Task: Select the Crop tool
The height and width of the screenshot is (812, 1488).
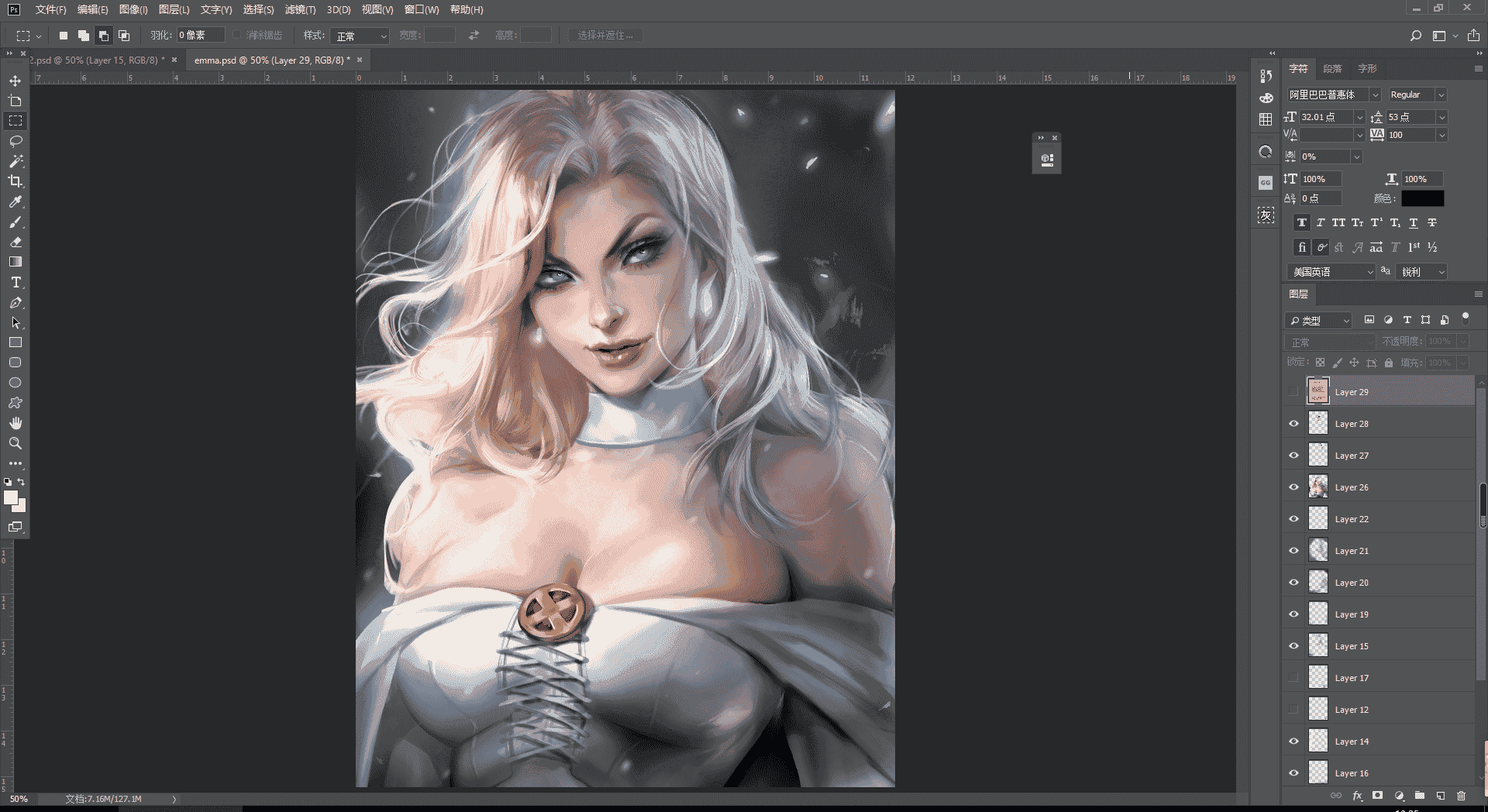Action: [x=15, y=181]
